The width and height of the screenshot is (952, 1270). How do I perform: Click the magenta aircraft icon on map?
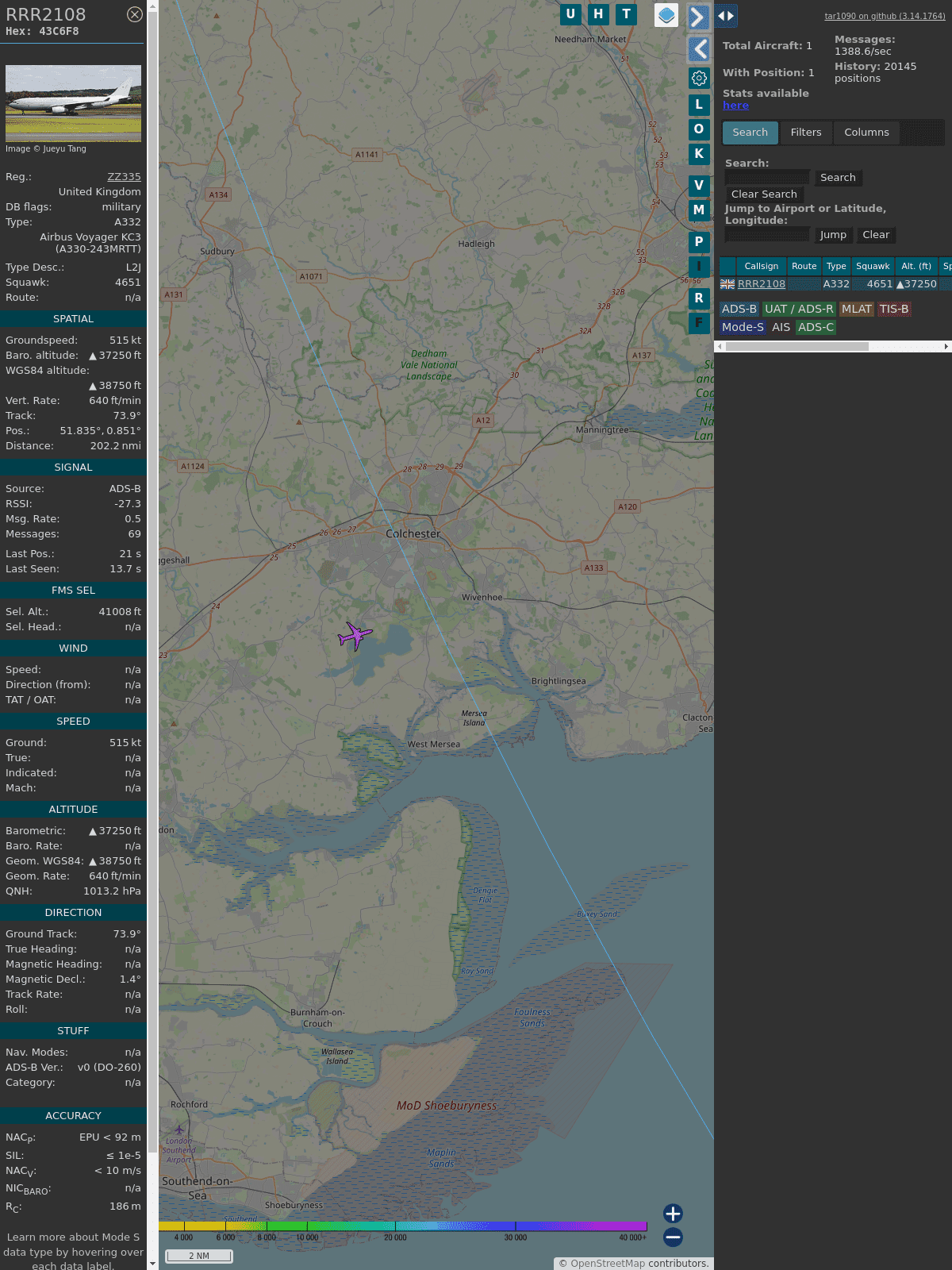tap(355, 635)
